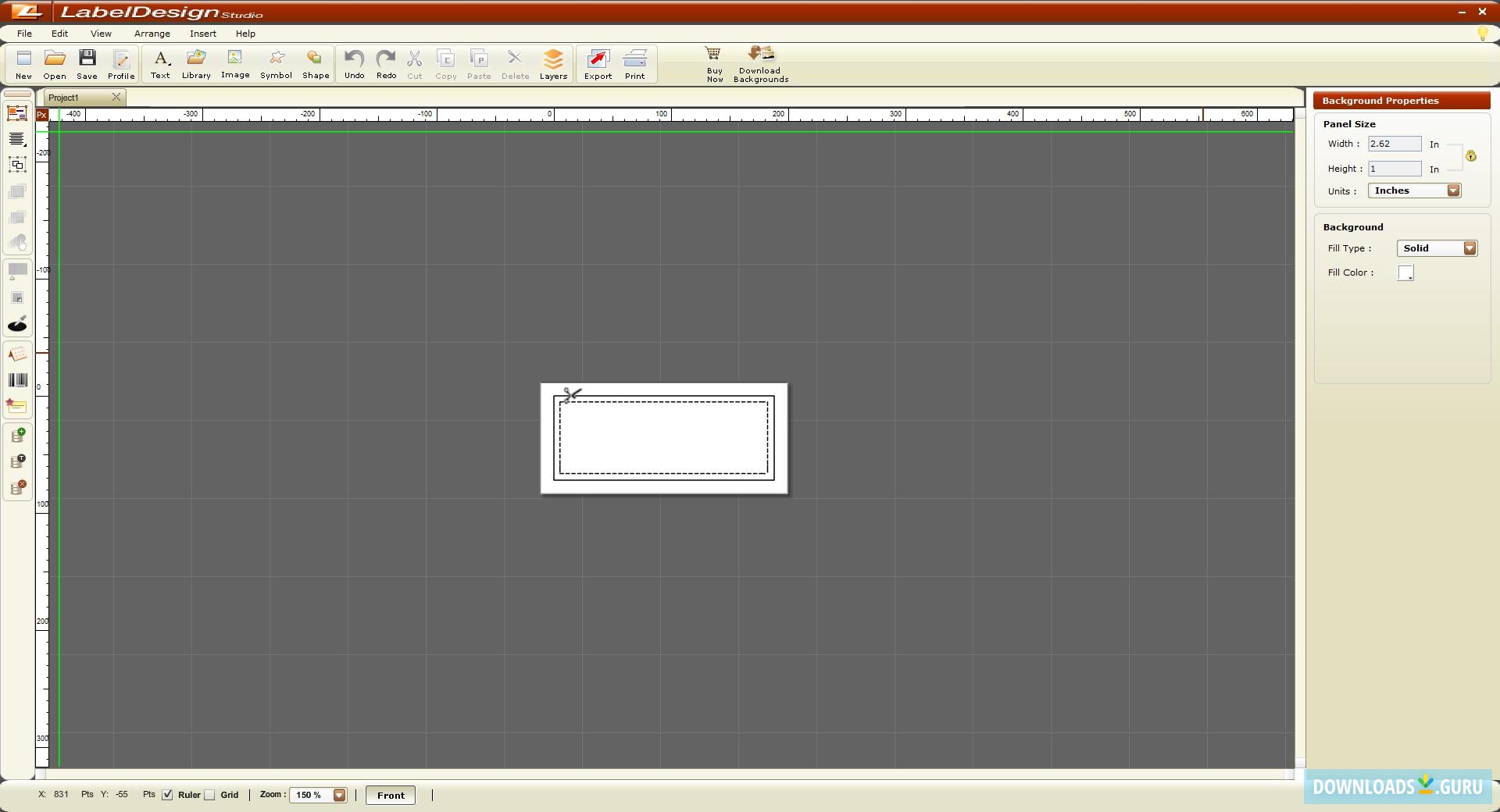1500x812 pixels.
Task: Copy the selected object
Action: click(446, 64)
